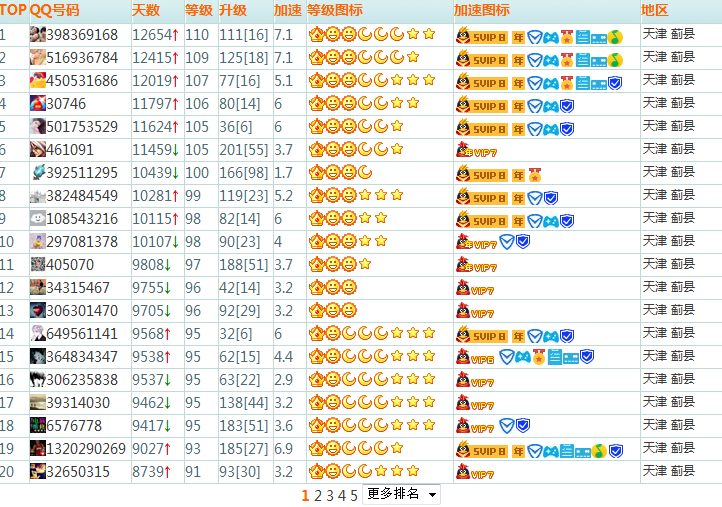722x507 pixels.
Task: Open avatar of QQ 450531686
Action: tap(38, 81)
